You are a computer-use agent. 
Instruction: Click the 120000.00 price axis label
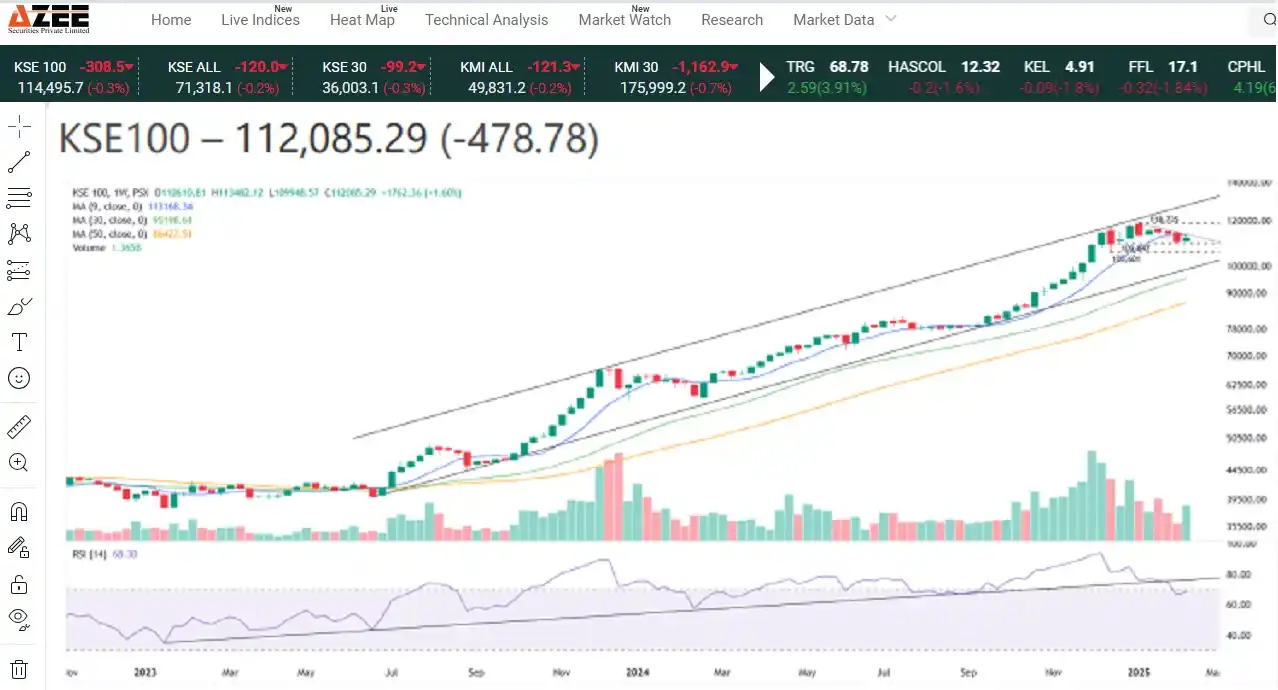point(1250,220)
